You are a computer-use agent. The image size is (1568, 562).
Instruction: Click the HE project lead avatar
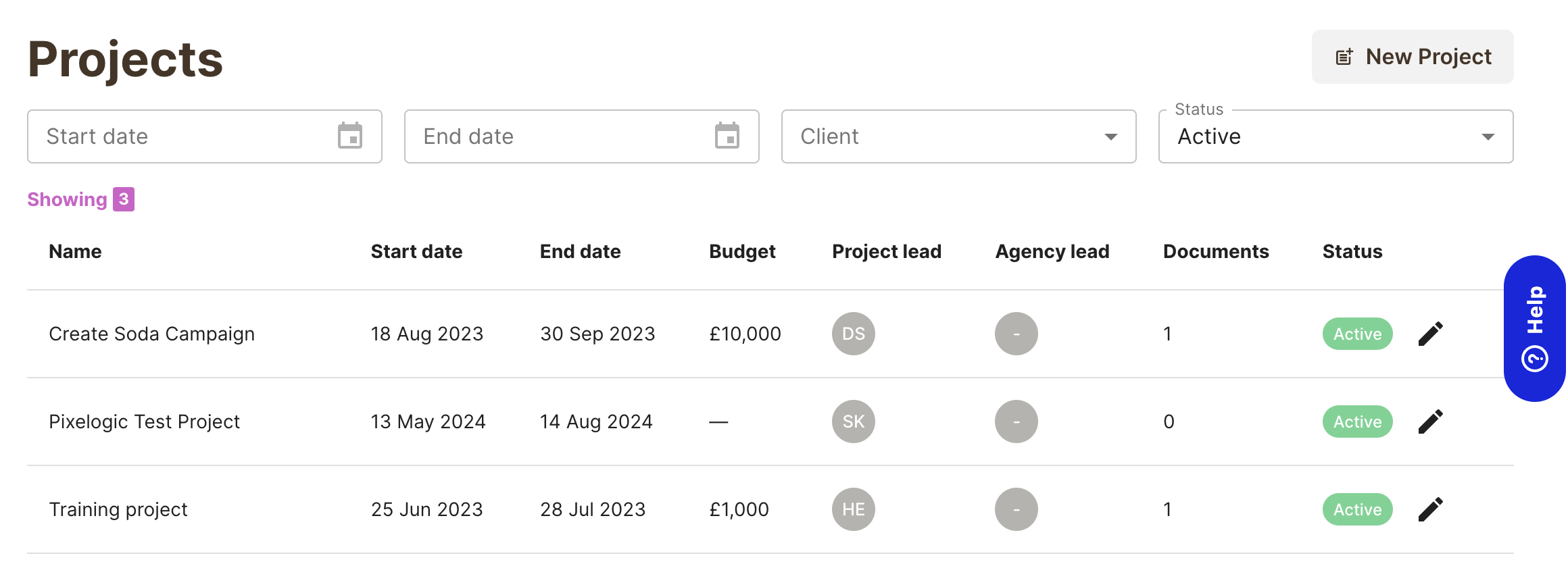click(x=854, y=509)
